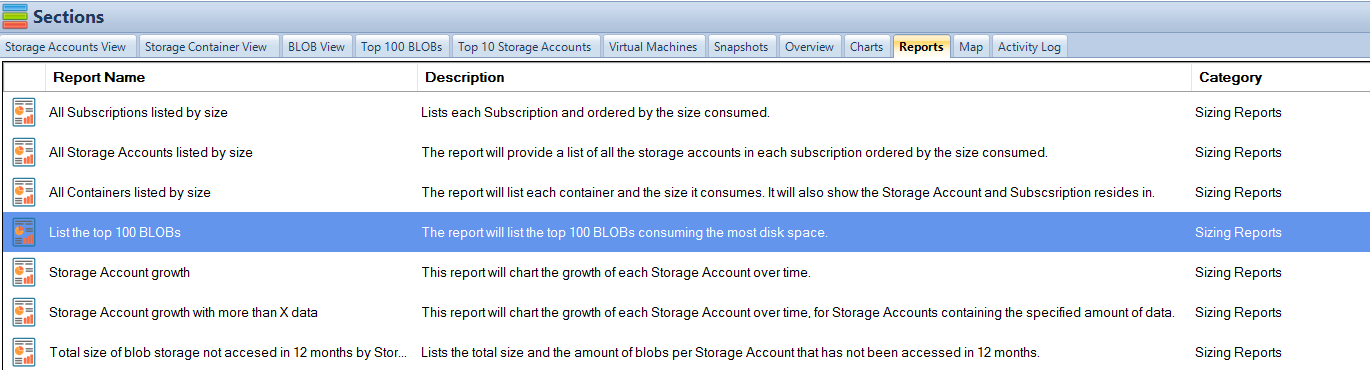Click icon of All Subscriptions listed by size

click(x=23, y=112)
